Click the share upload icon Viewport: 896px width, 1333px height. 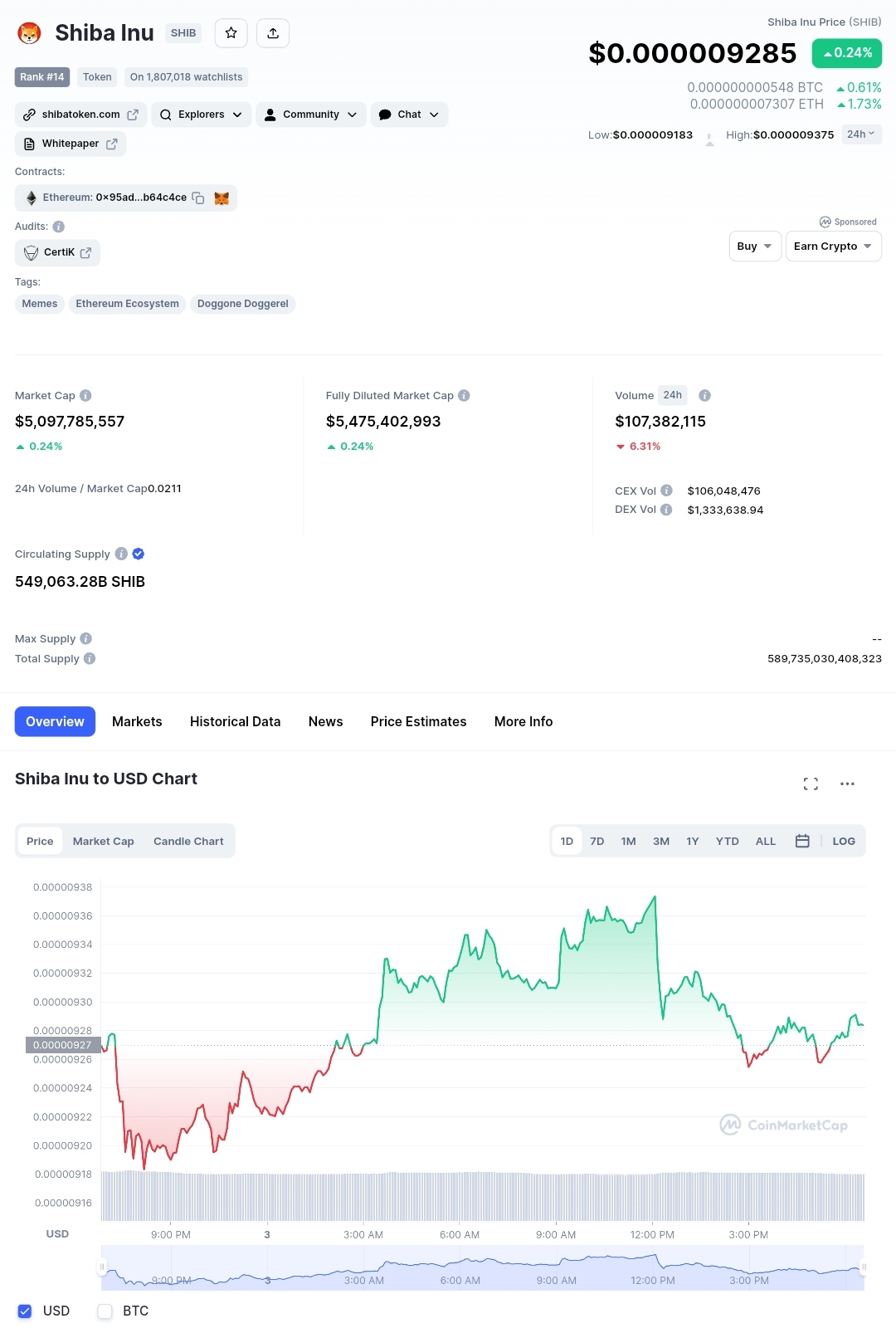tap(273, 33)
